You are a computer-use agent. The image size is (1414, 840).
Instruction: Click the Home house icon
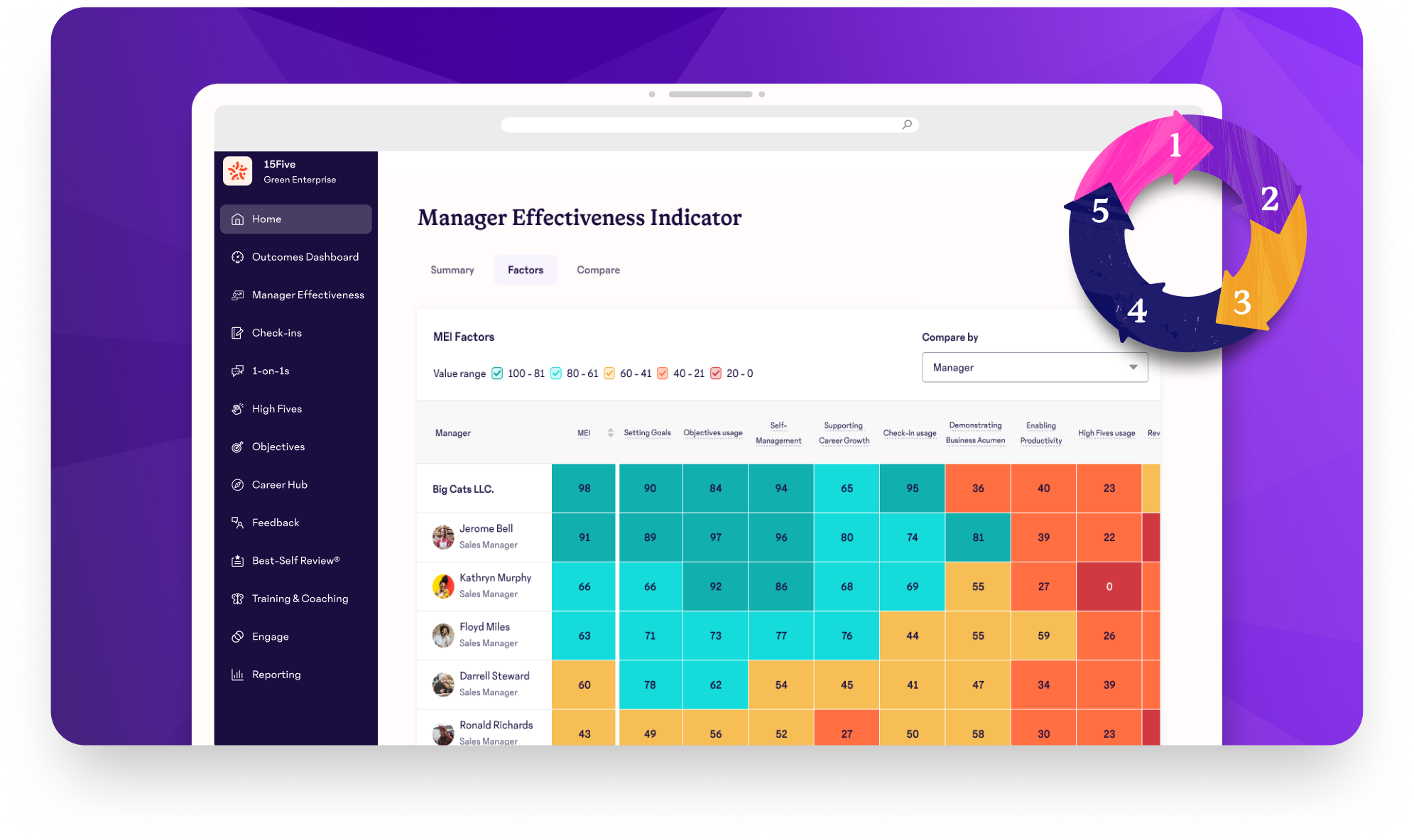click(238, 219)
